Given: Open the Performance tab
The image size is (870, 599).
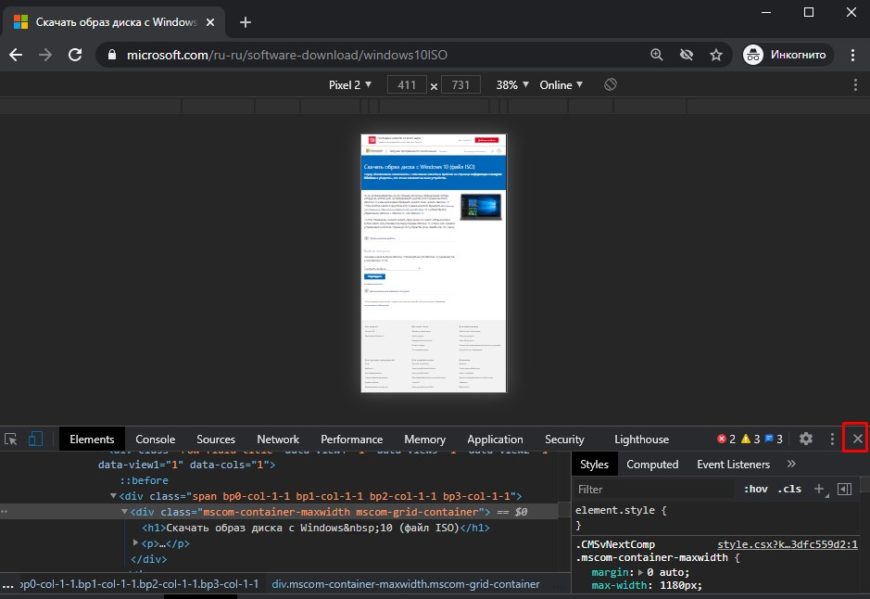Looking at the screenshot, I should pos(352,439).
